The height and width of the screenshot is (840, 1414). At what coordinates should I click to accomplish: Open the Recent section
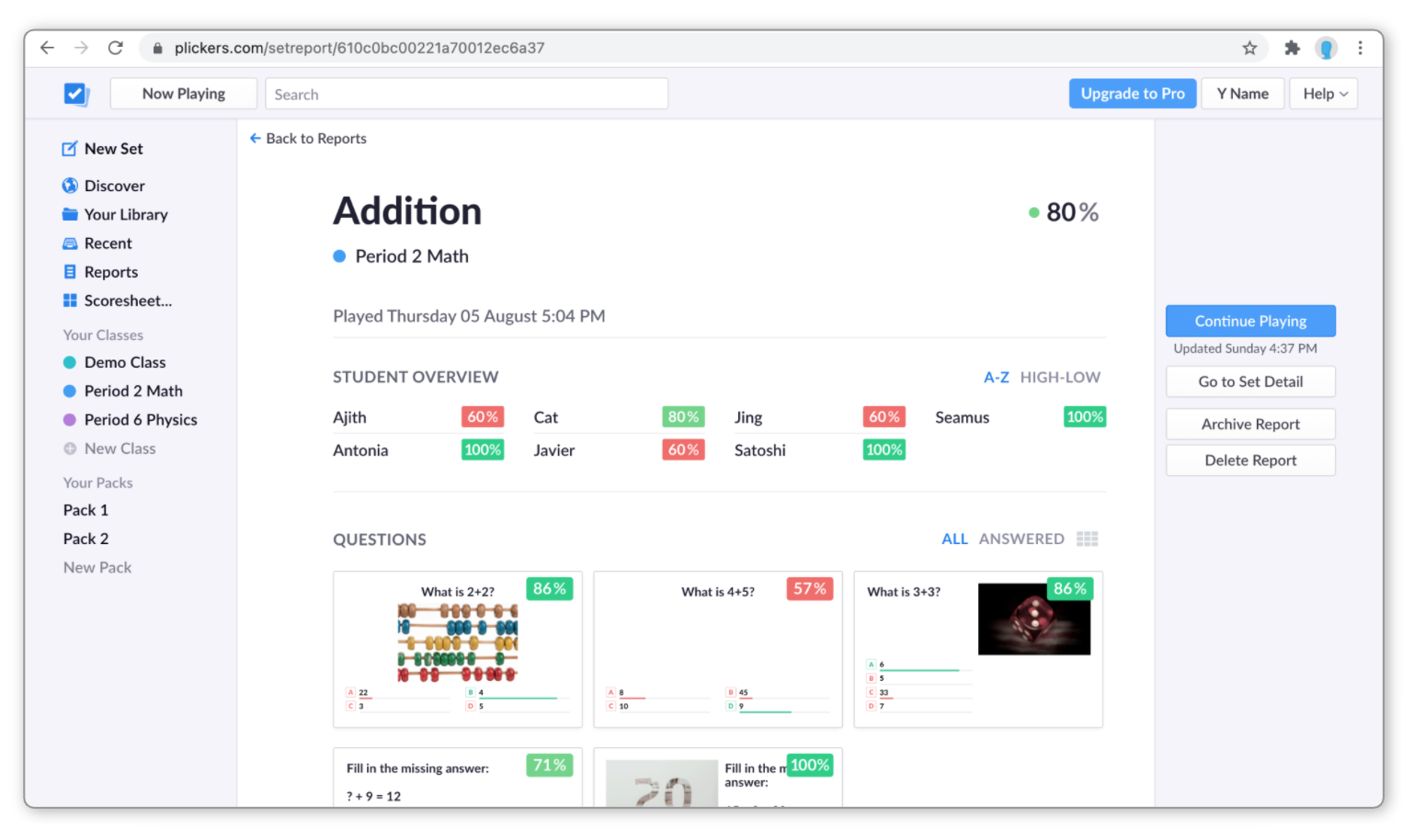[108, 244]
